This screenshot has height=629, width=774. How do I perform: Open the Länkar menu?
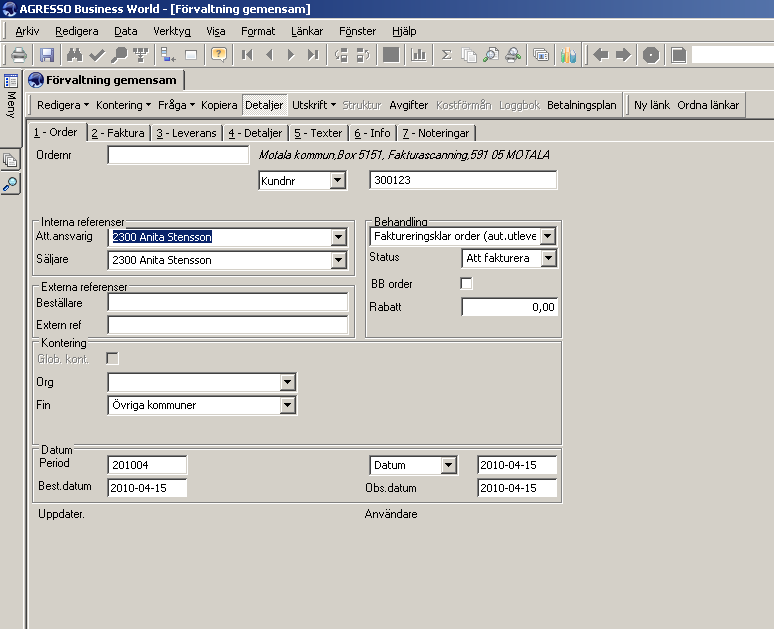(x=307, y=31)
